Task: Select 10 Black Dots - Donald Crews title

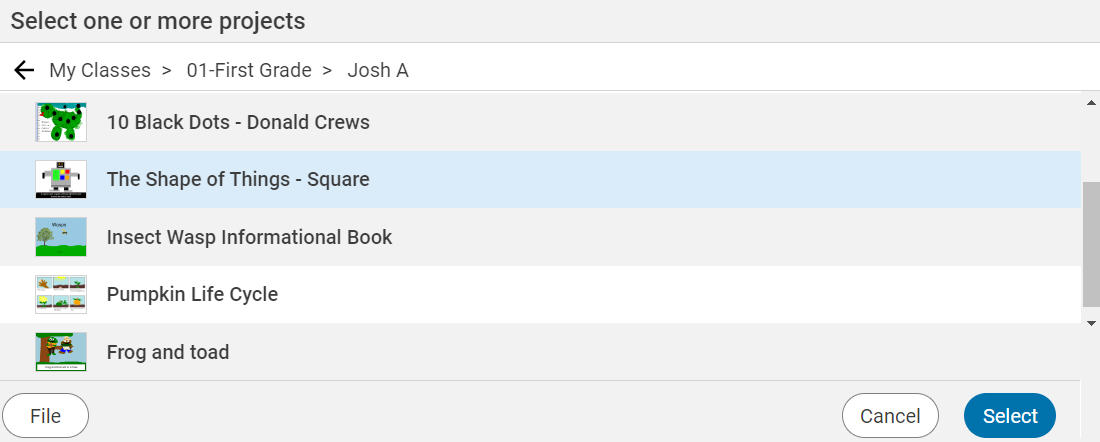Action: pyautogui.click(x=238, y=122)
